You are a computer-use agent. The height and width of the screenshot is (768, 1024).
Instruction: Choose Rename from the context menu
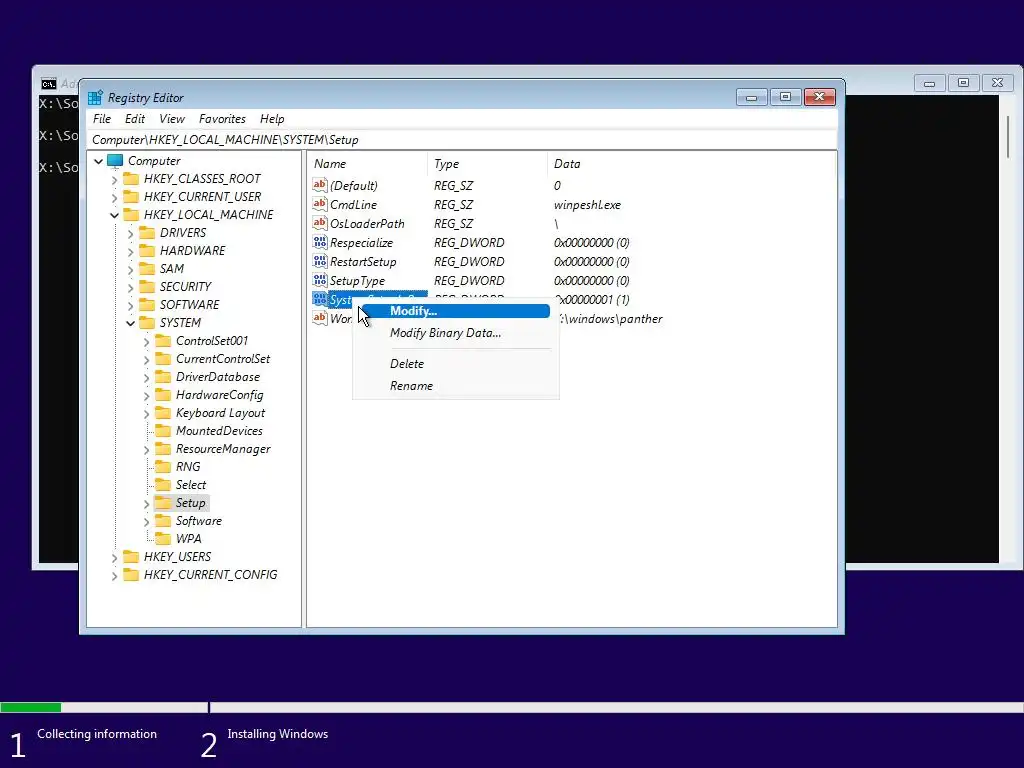pyautogui.click(x=455, y=386)
